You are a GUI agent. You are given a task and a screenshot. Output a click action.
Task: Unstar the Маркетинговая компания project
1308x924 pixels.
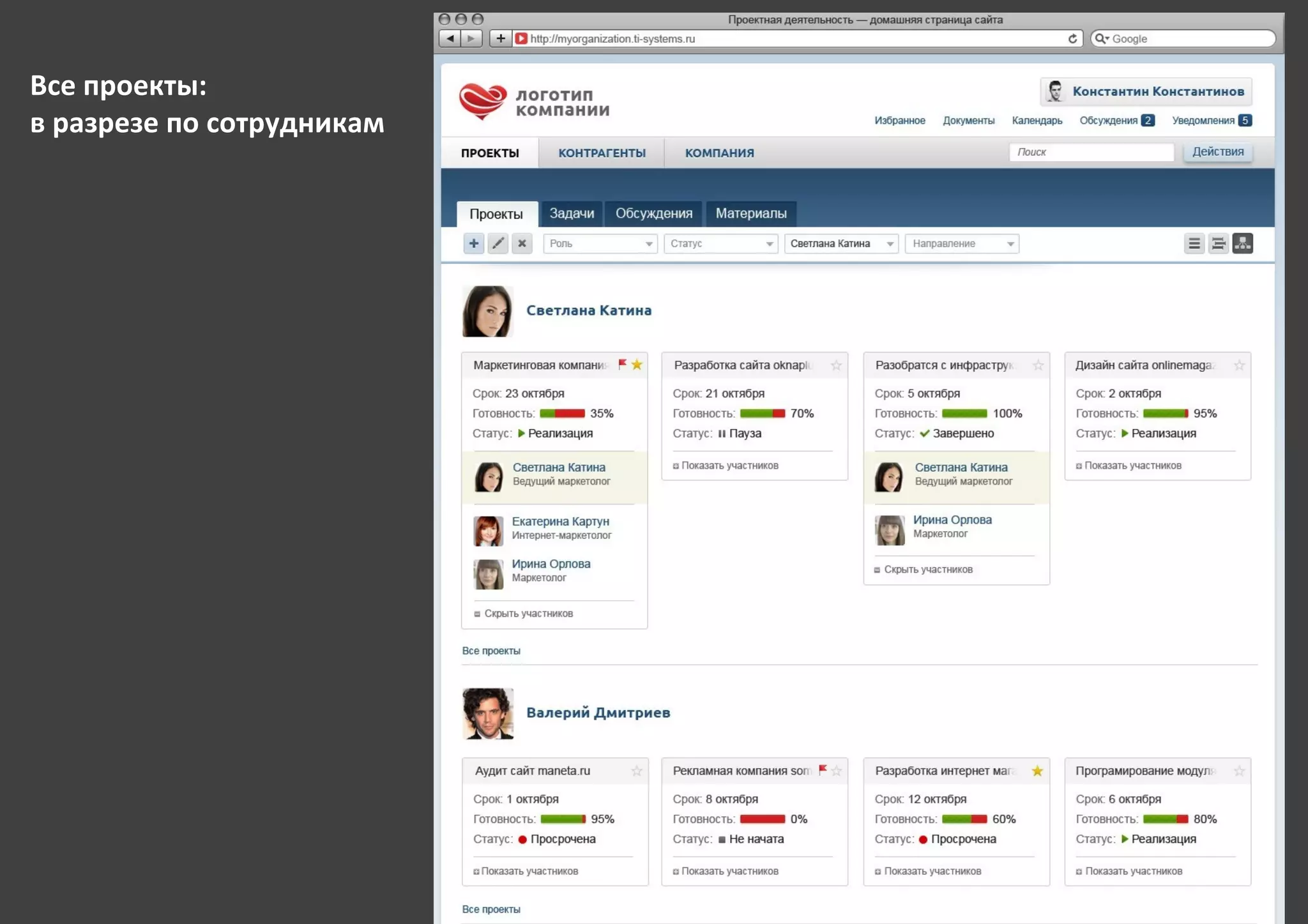click(x=637, y=365)
